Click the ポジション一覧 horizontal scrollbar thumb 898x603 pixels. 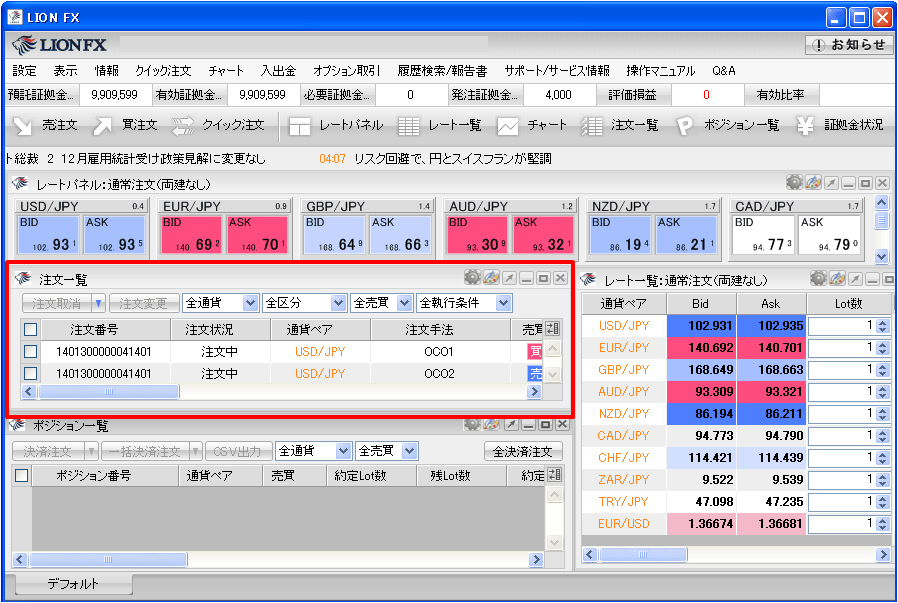[108, 559]
